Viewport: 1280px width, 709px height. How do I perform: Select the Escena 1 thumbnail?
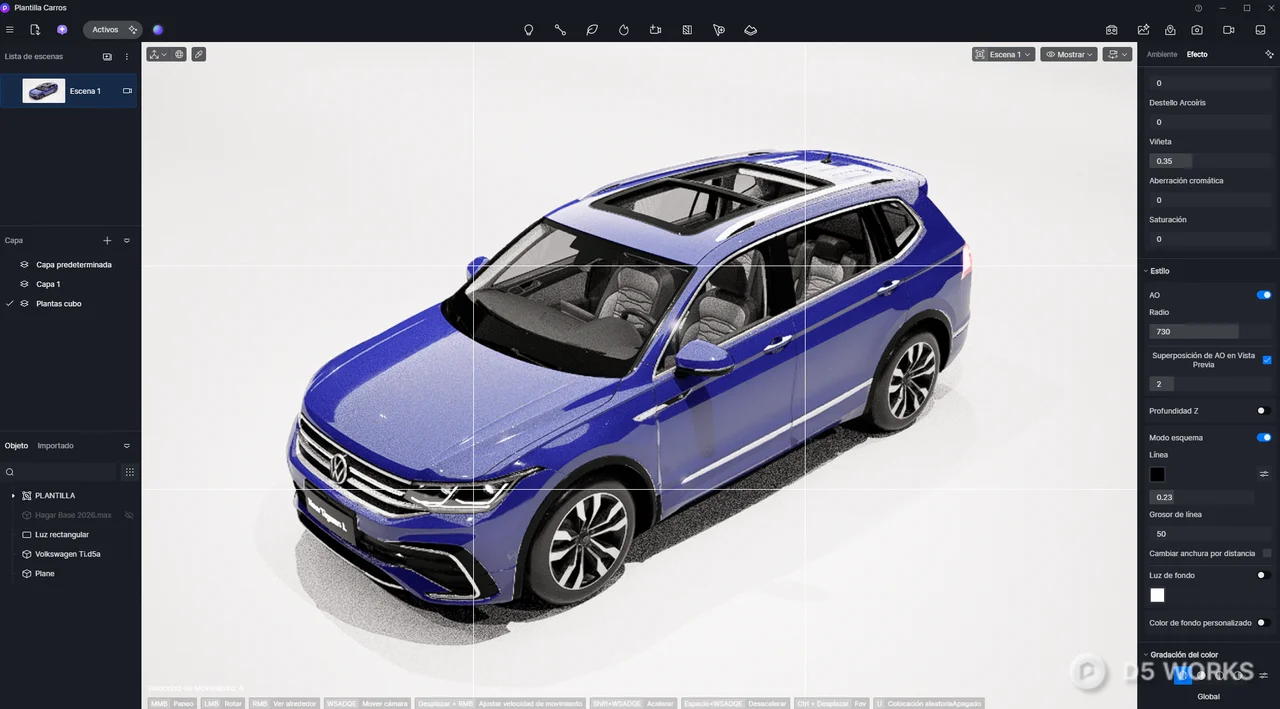[x=43, y=91]
